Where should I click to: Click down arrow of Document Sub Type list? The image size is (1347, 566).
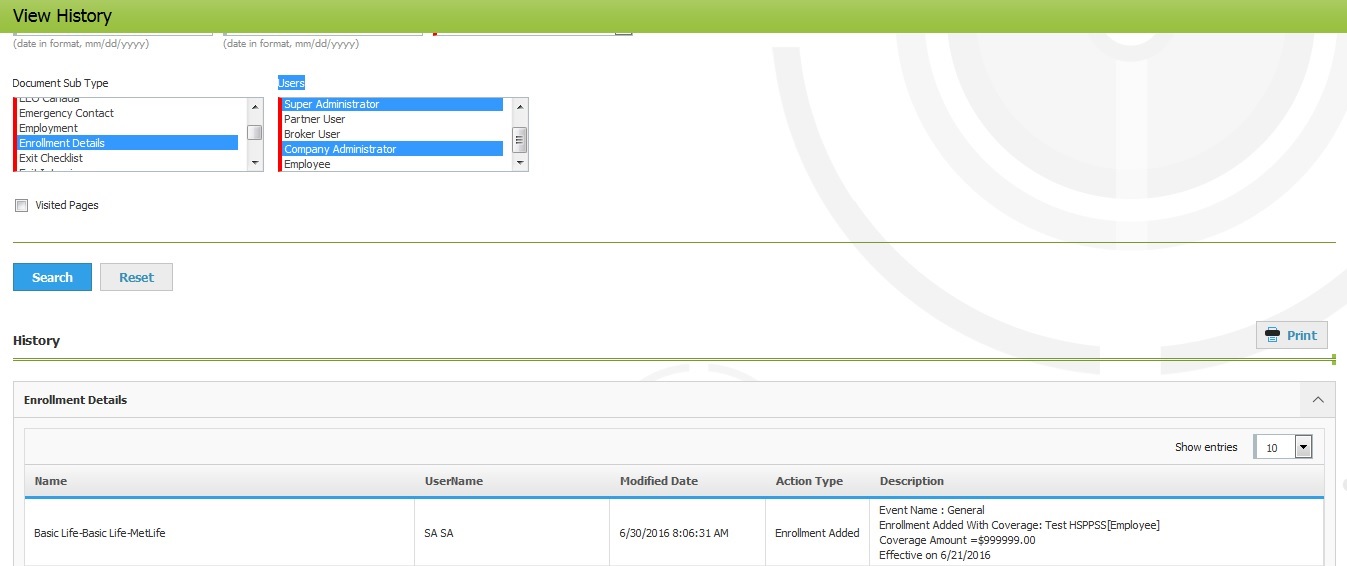[x=255, y=163]
